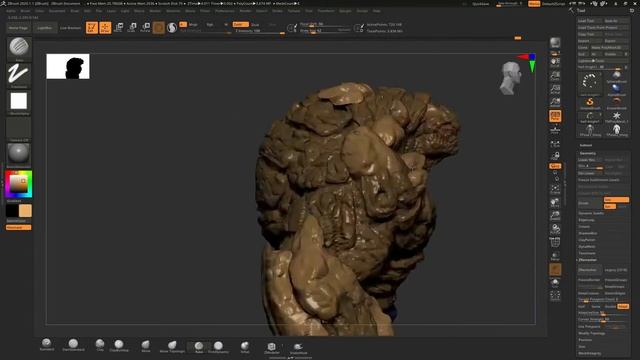Screen dimensions: 640x360
Task: Click the Zoom3D icon on right shelf
Action: [555, 216]
